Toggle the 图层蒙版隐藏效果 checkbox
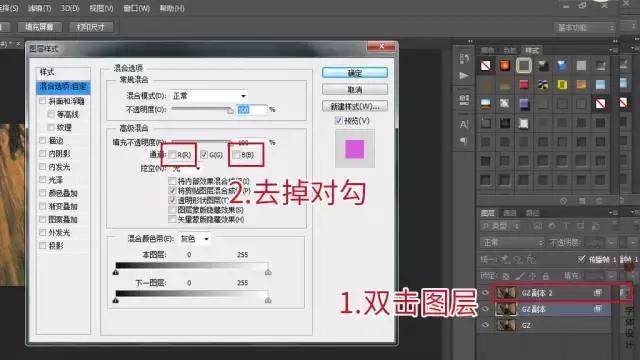 172,209
